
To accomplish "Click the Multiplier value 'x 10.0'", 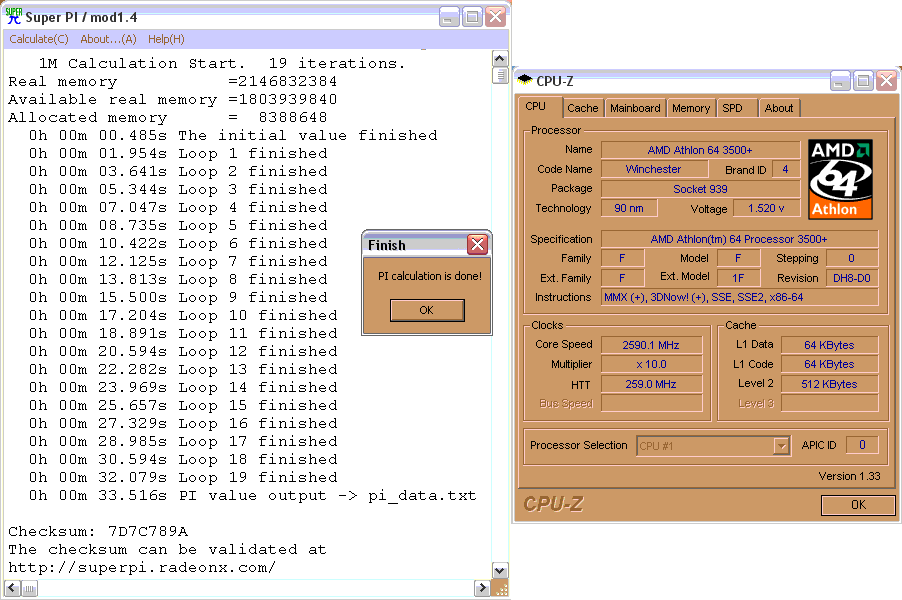I will coord(651,364).
